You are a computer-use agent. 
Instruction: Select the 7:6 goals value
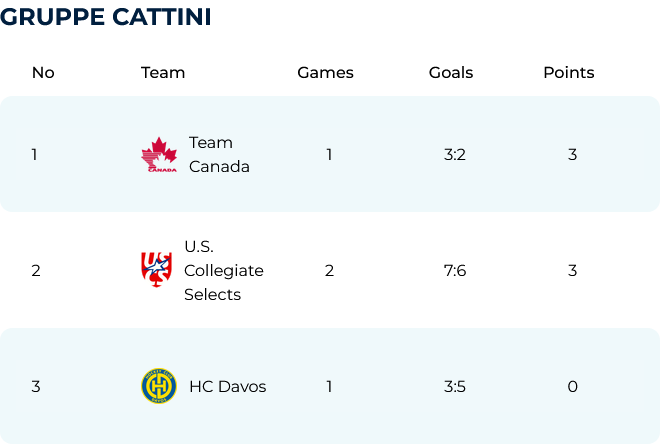455,270
